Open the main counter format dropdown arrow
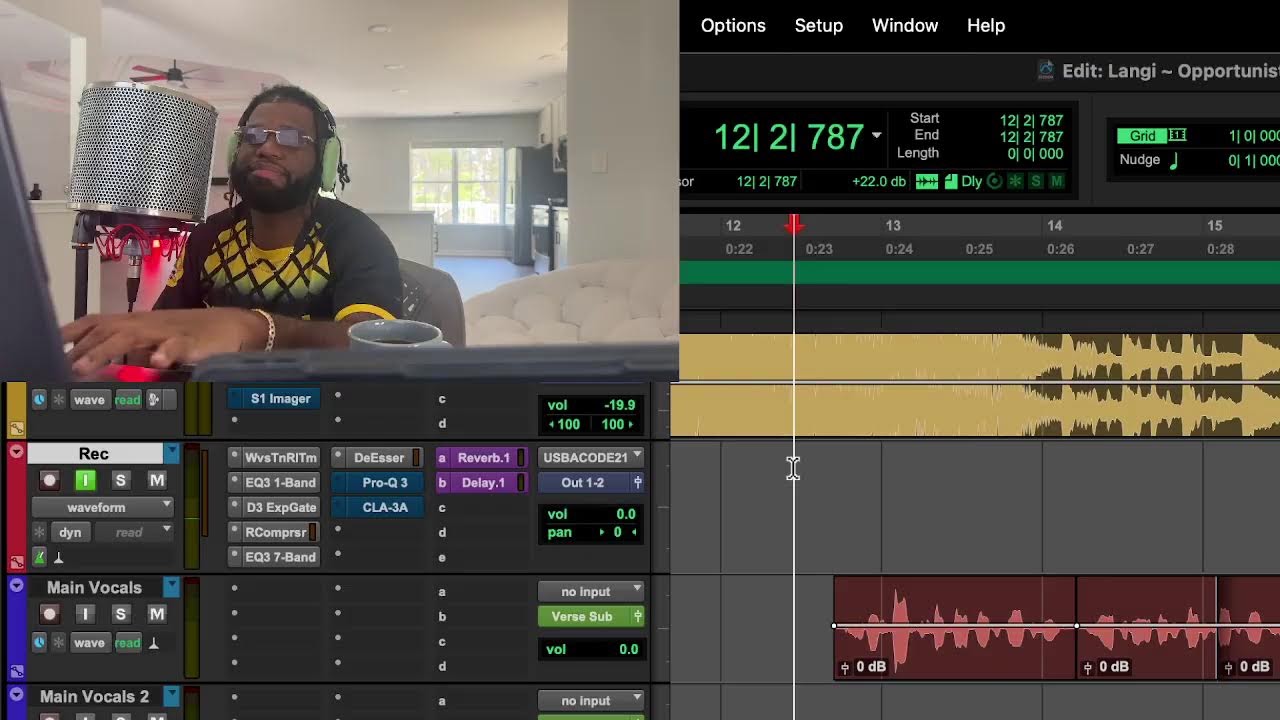 [x=877, y=136]
